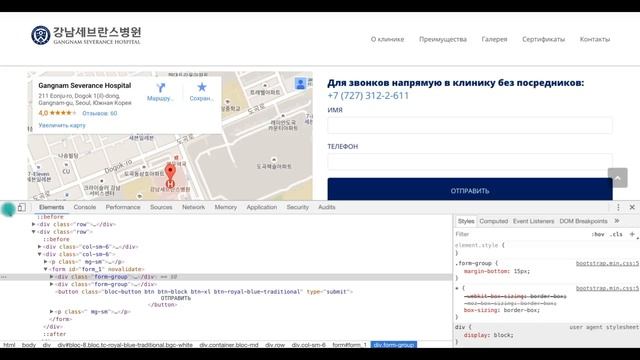Image resolution: width=640 pixels, height=360 pixels.
Task: Open the Performance tab
Action: click(x=123, y=207)
